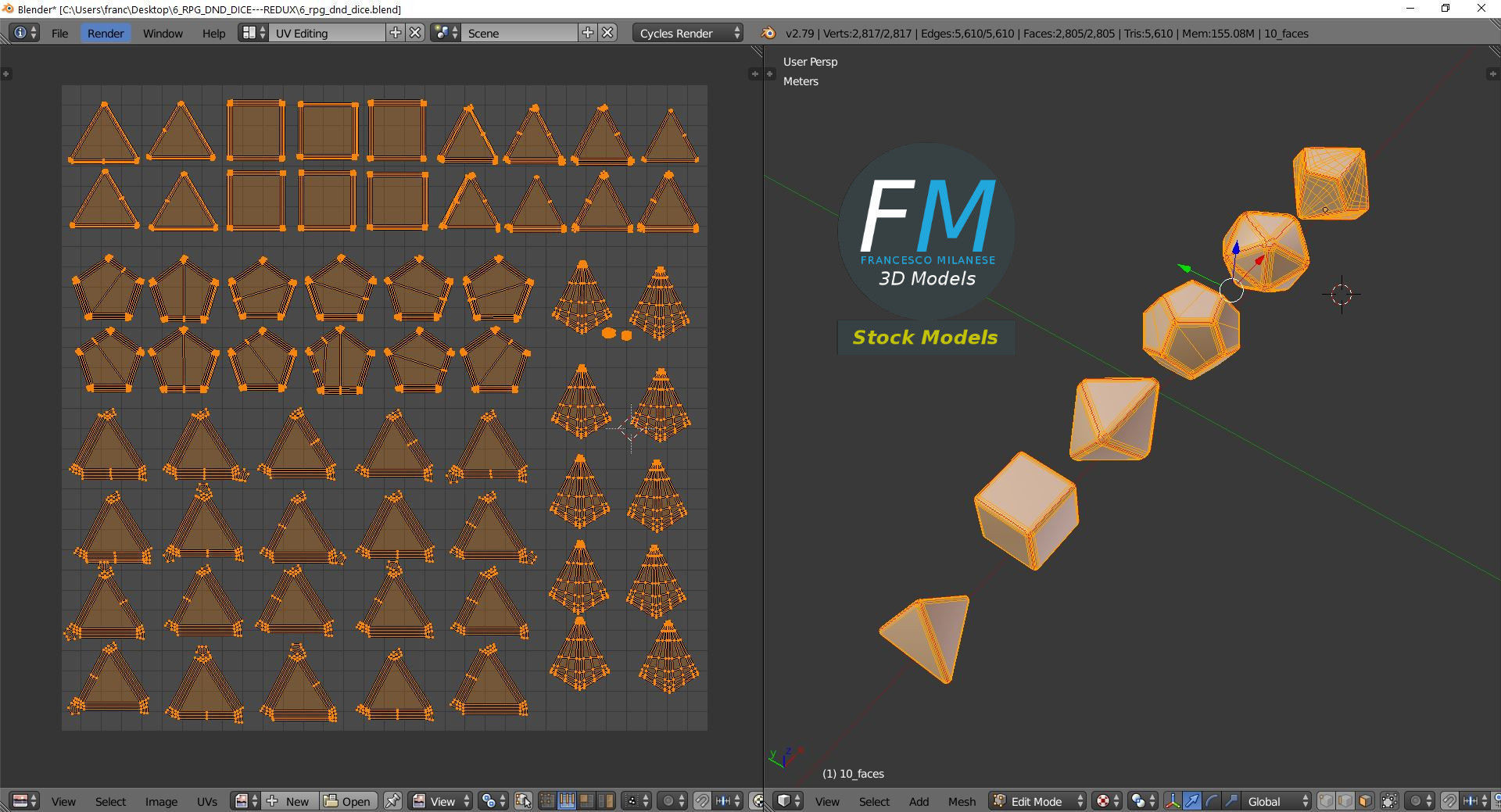
Task: Open the Image menu
Action: (x=161, y=801)
